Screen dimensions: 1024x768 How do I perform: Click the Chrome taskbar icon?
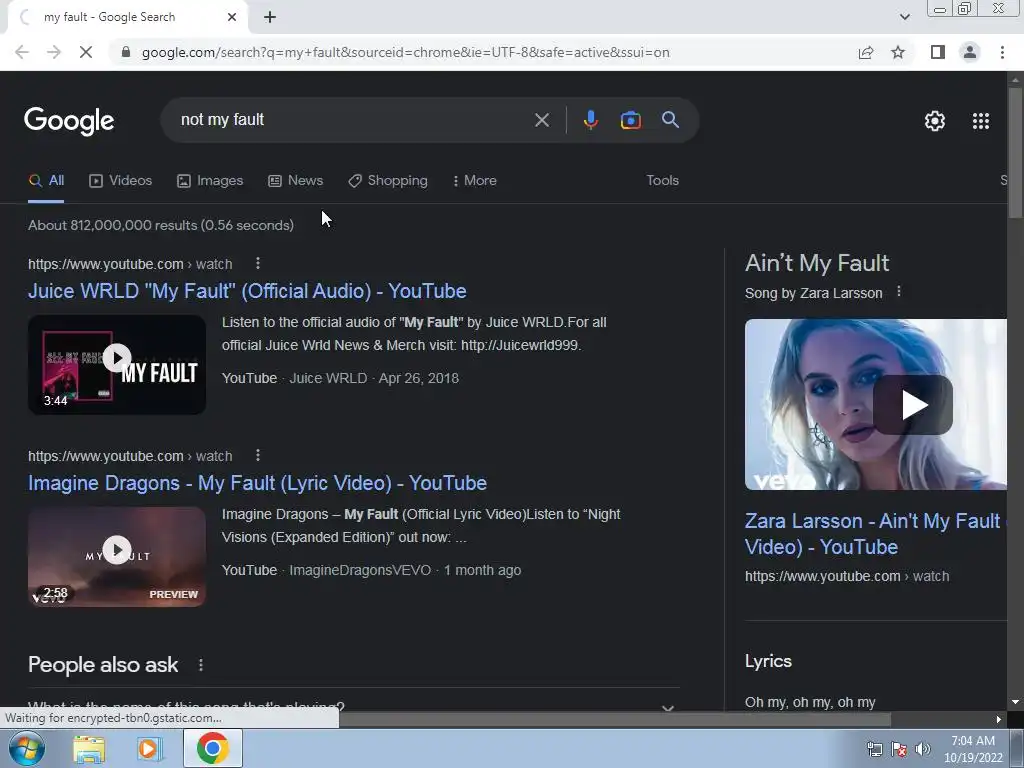pos(213,748)
